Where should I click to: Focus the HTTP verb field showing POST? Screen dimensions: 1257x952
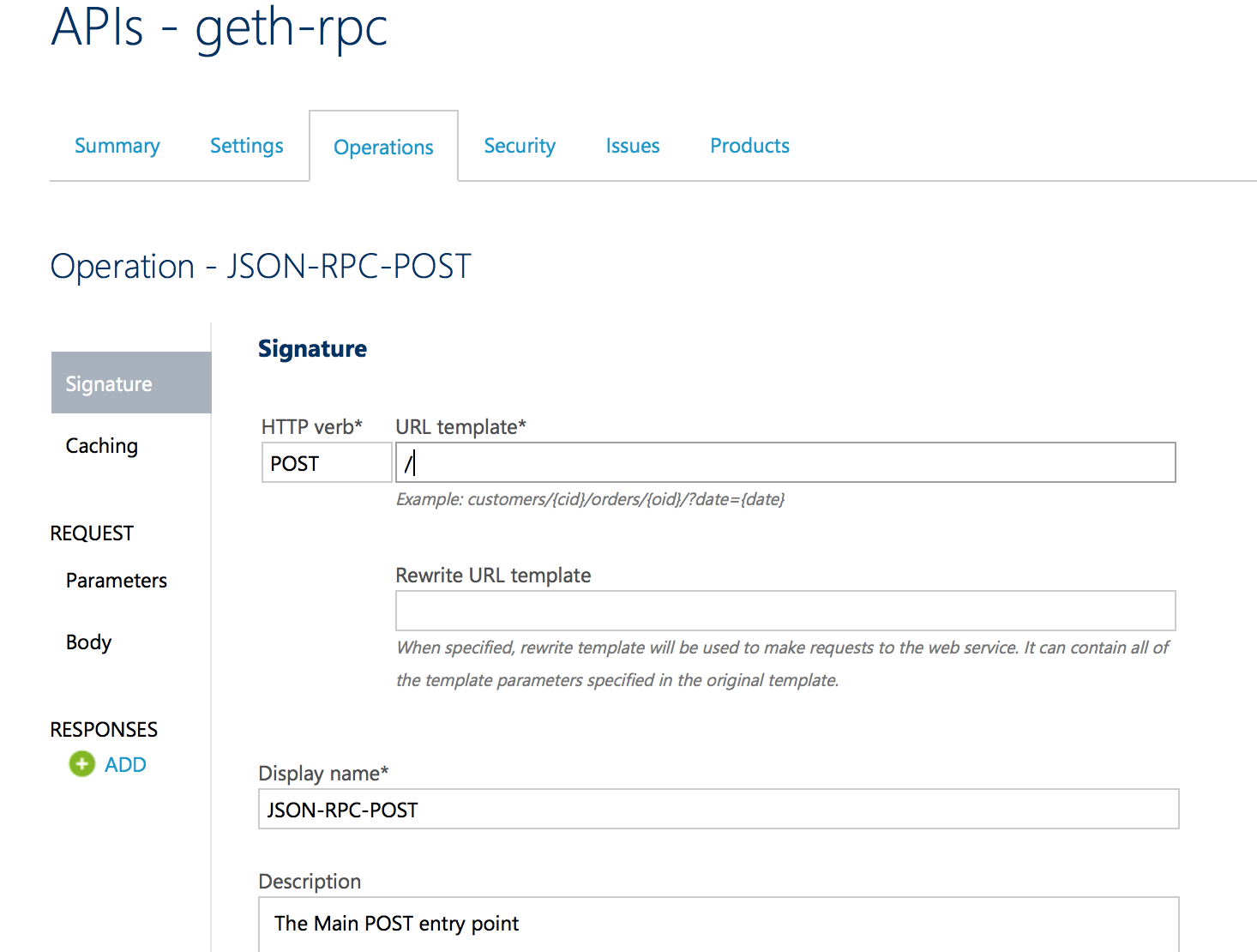pos(326,462)
